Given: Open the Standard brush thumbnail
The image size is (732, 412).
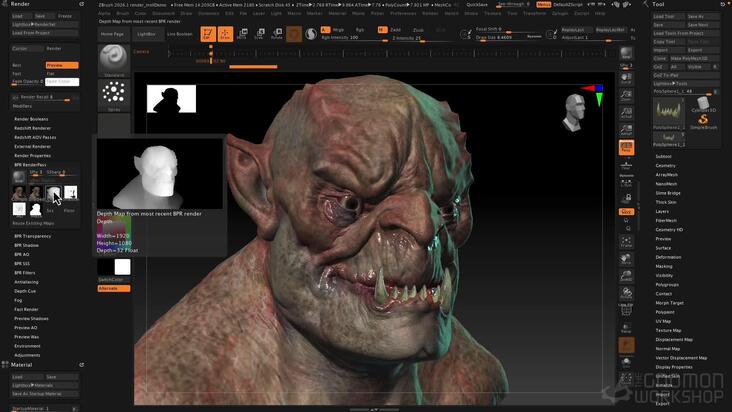Looking at the screenshot, I should (113, 60).
